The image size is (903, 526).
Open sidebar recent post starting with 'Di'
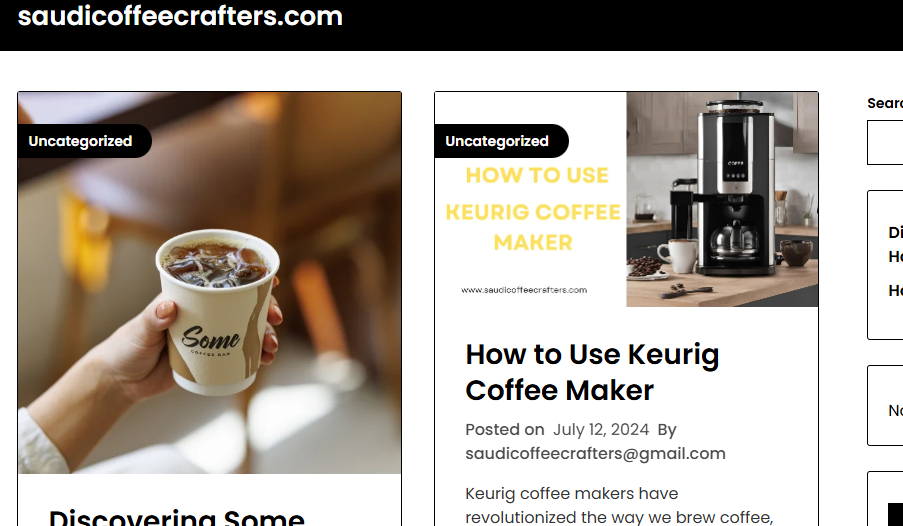(x=896, y=244)
